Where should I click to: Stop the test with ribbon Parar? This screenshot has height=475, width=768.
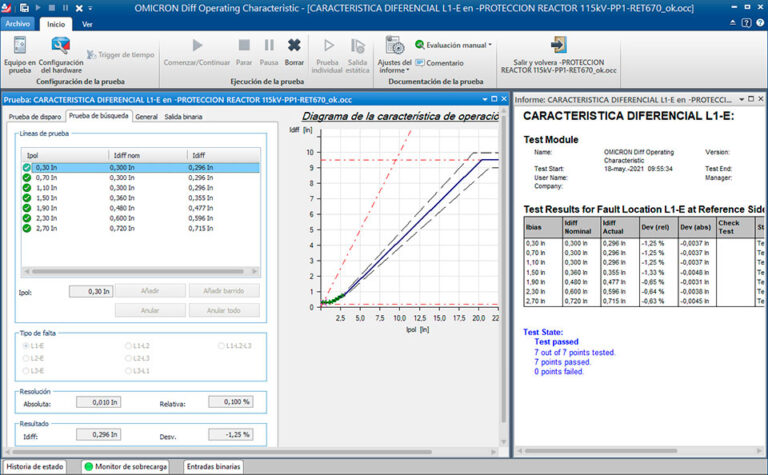(244, 53)
